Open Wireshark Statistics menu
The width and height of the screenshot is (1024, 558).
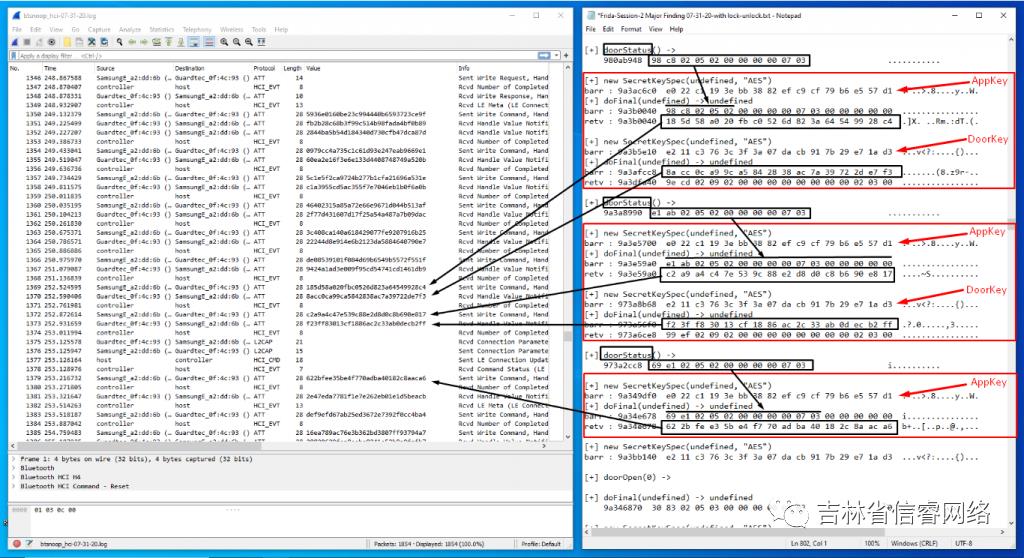tap(162, 29)
